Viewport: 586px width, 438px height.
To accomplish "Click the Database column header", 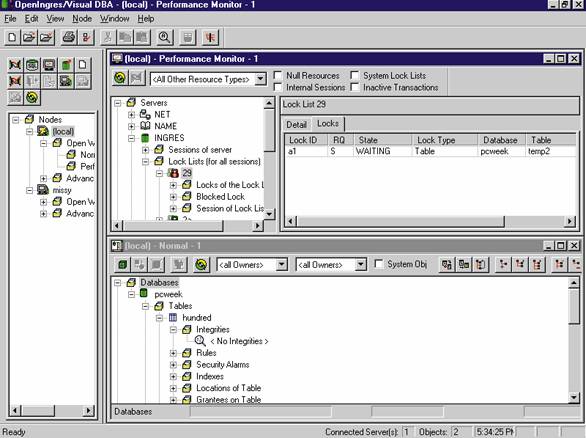I will pyautogui.click(x=502, y=140).
